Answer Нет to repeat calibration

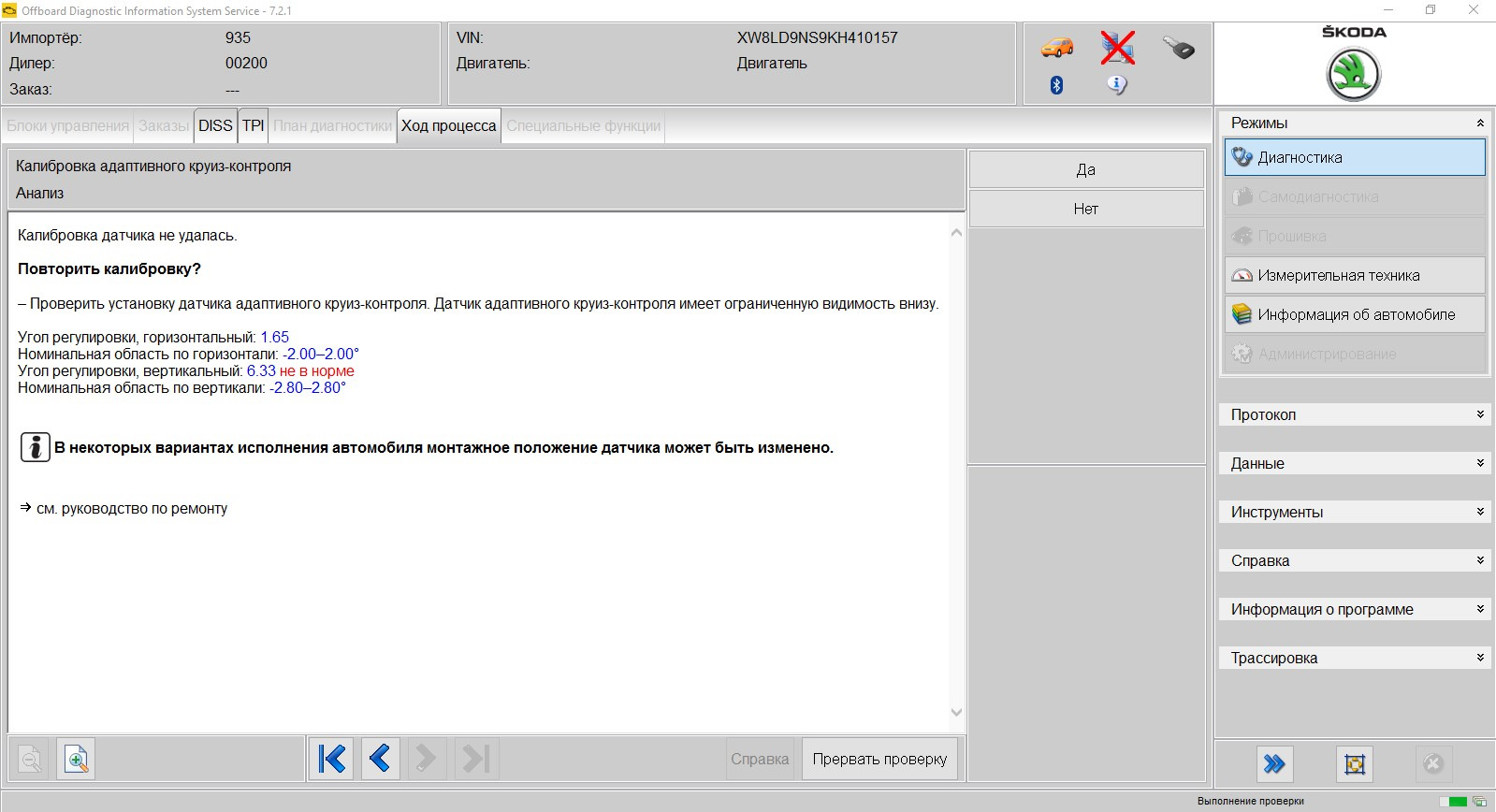[x=1086, y=209]
